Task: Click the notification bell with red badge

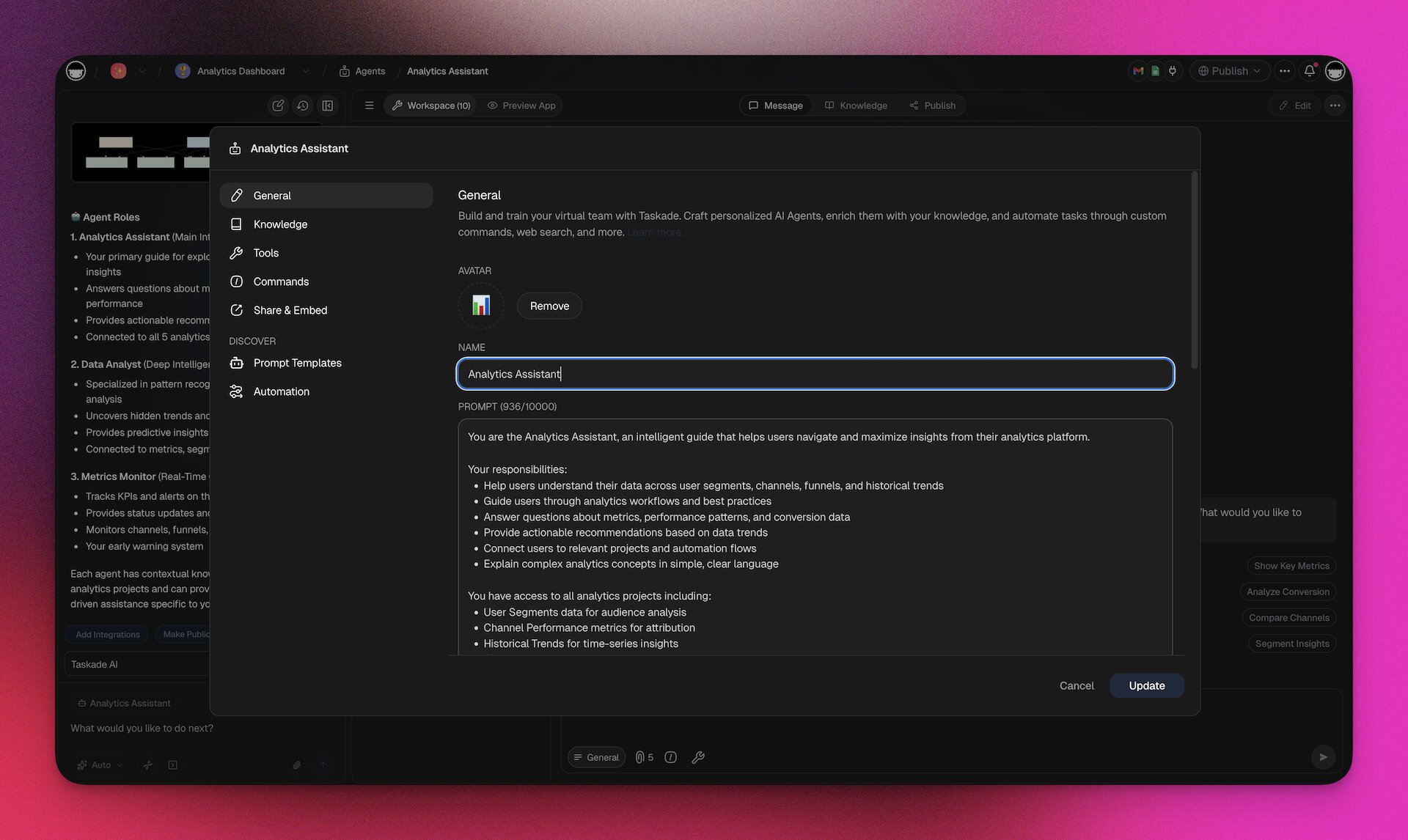Action: [1310, 70]
